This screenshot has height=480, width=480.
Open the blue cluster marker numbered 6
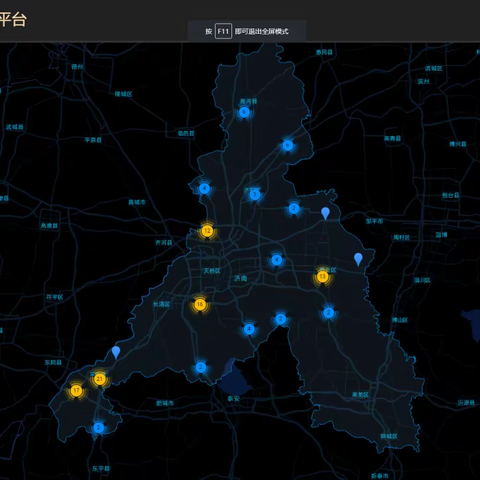288,145
